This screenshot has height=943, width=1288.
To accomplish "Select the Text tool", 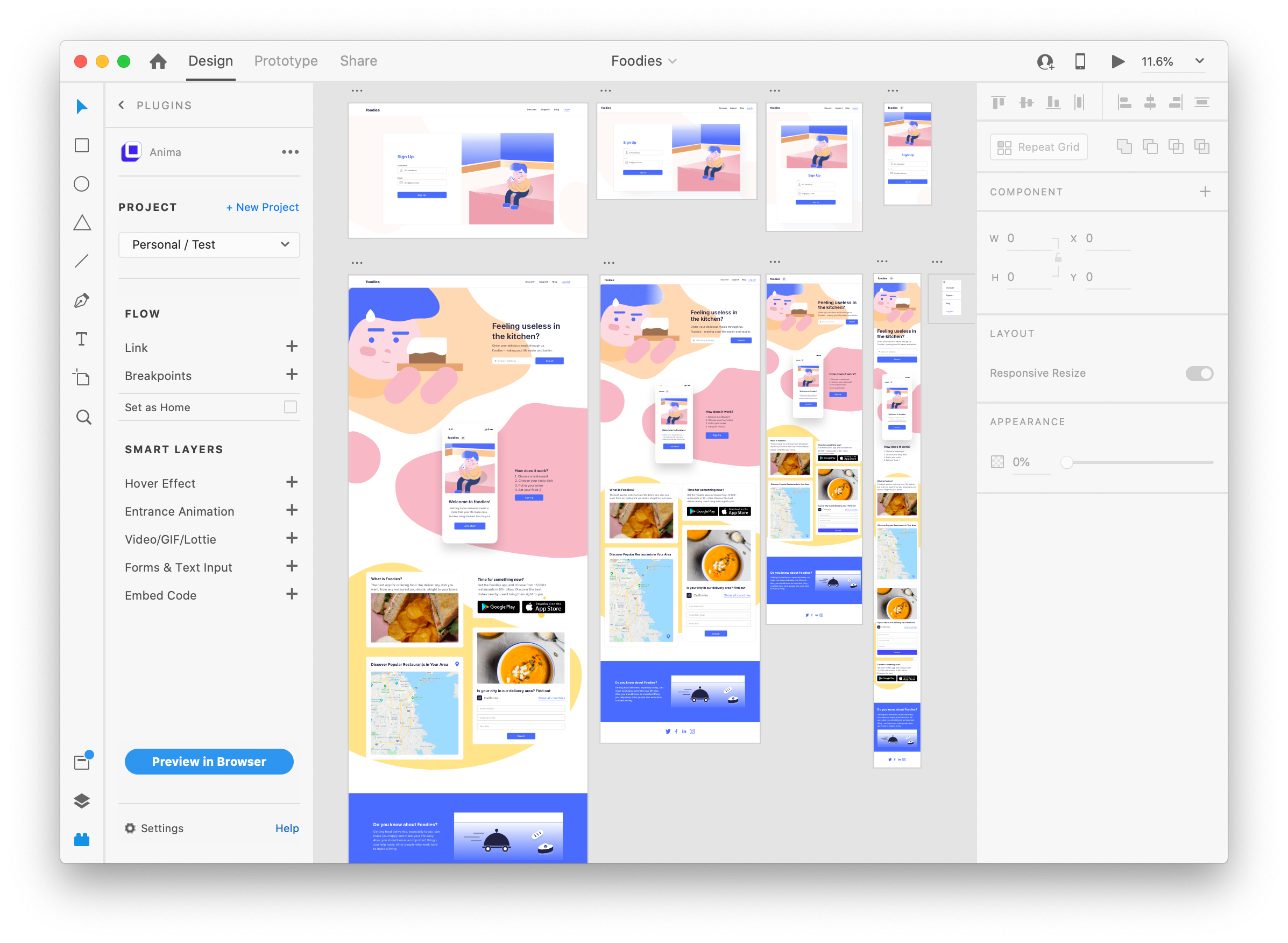I will tap(82, 339).
